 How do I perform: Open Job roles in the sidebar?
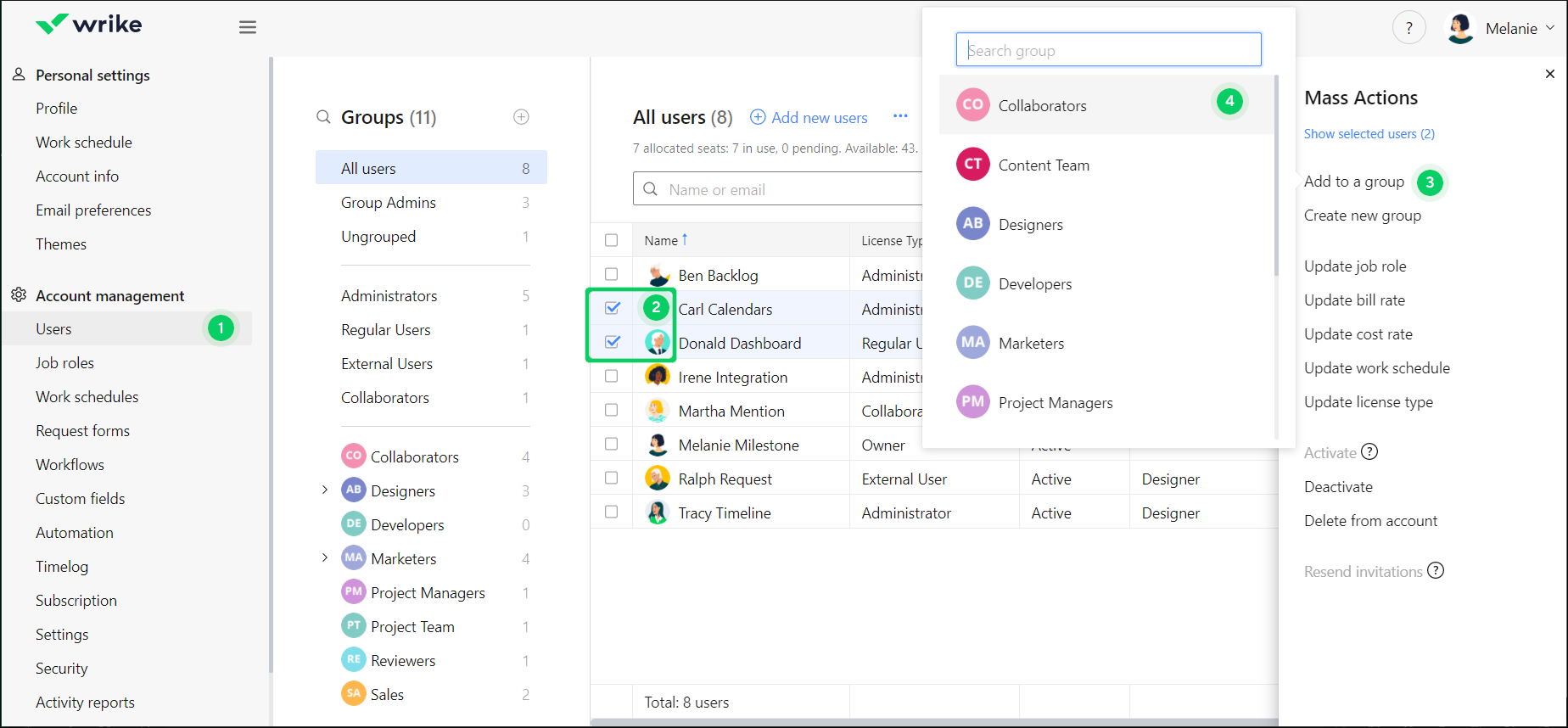pos(64,363)
